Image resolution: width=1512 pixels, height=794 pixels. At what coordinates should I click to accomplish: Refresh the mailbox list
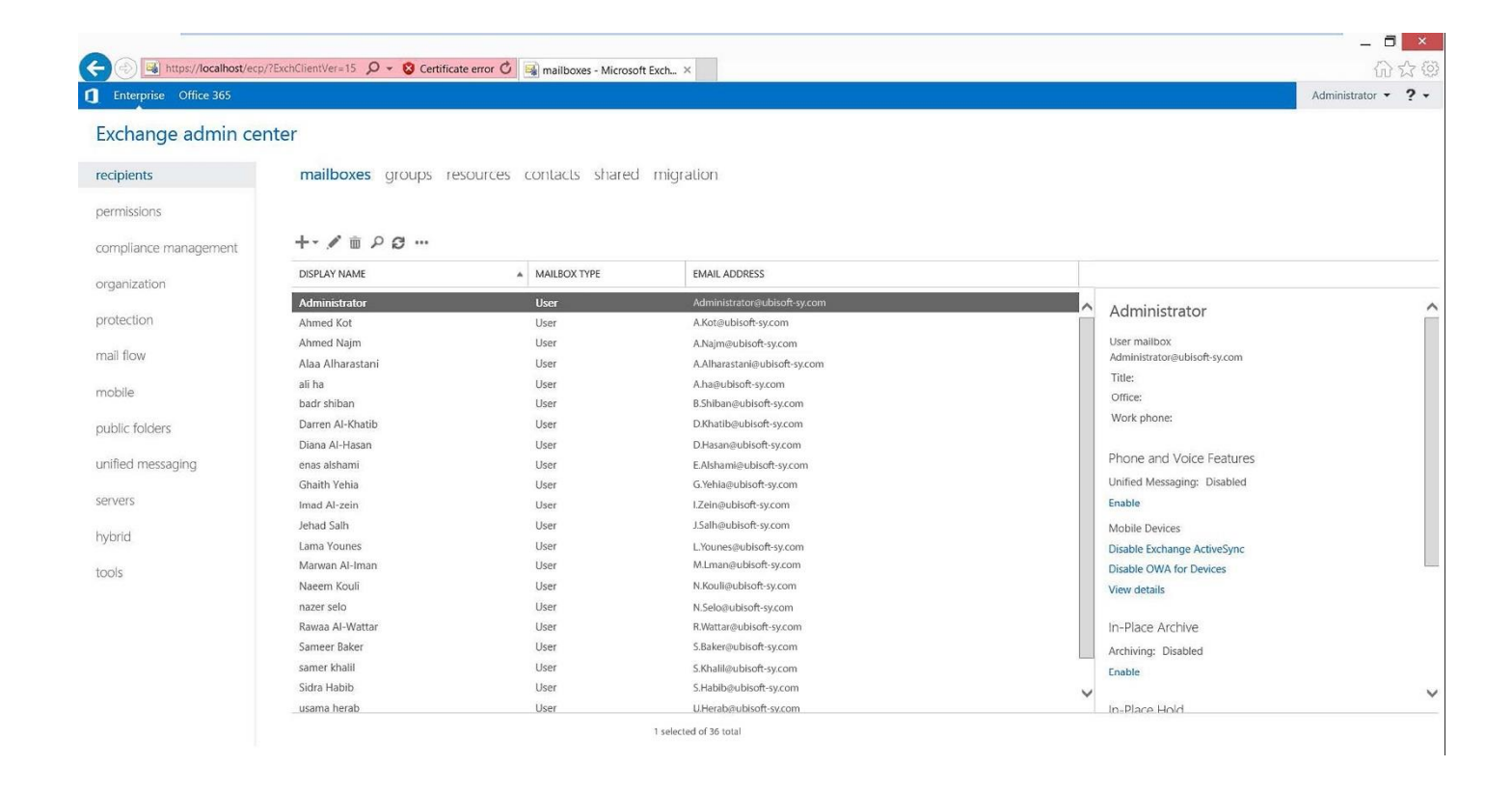click(398, 243)
